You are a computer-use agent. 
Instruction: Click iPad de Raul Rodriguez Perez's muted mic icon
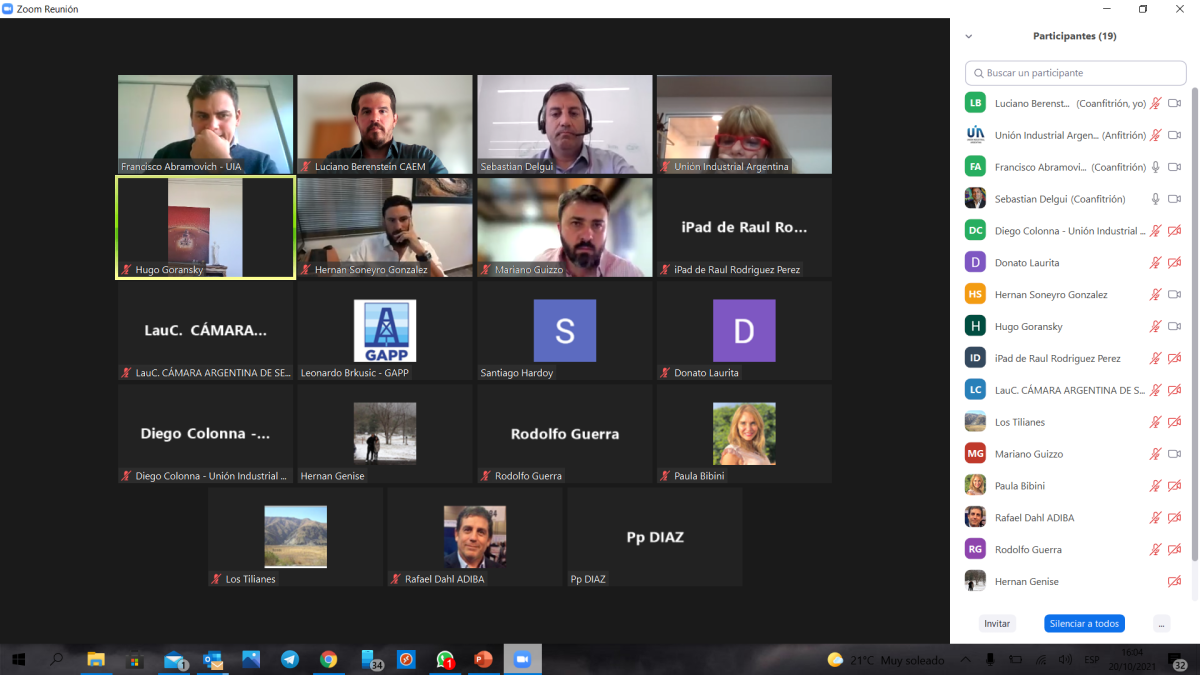tap(1155, 358)
